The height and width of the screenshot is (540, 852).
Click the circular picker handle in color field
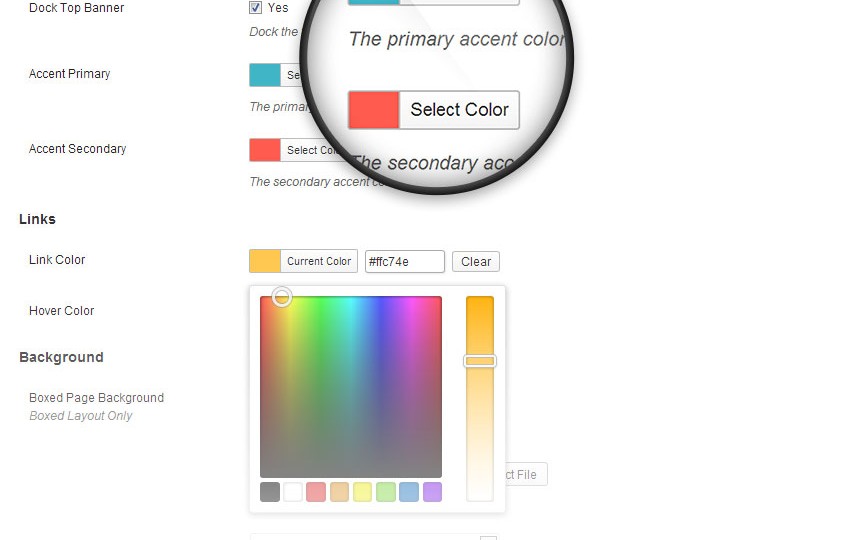point(282,297)
